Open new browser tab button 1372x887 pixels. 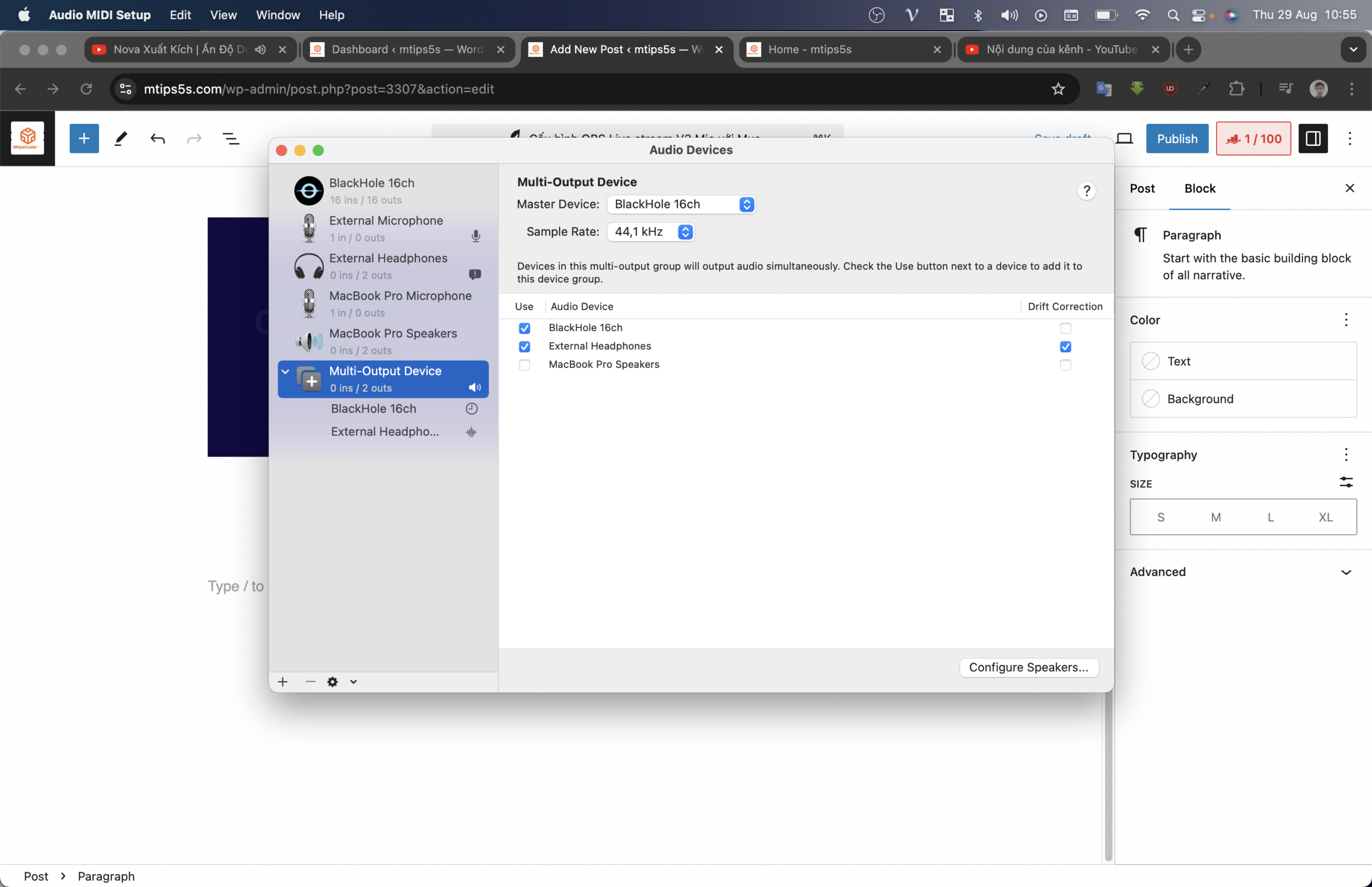(1188, 49)
